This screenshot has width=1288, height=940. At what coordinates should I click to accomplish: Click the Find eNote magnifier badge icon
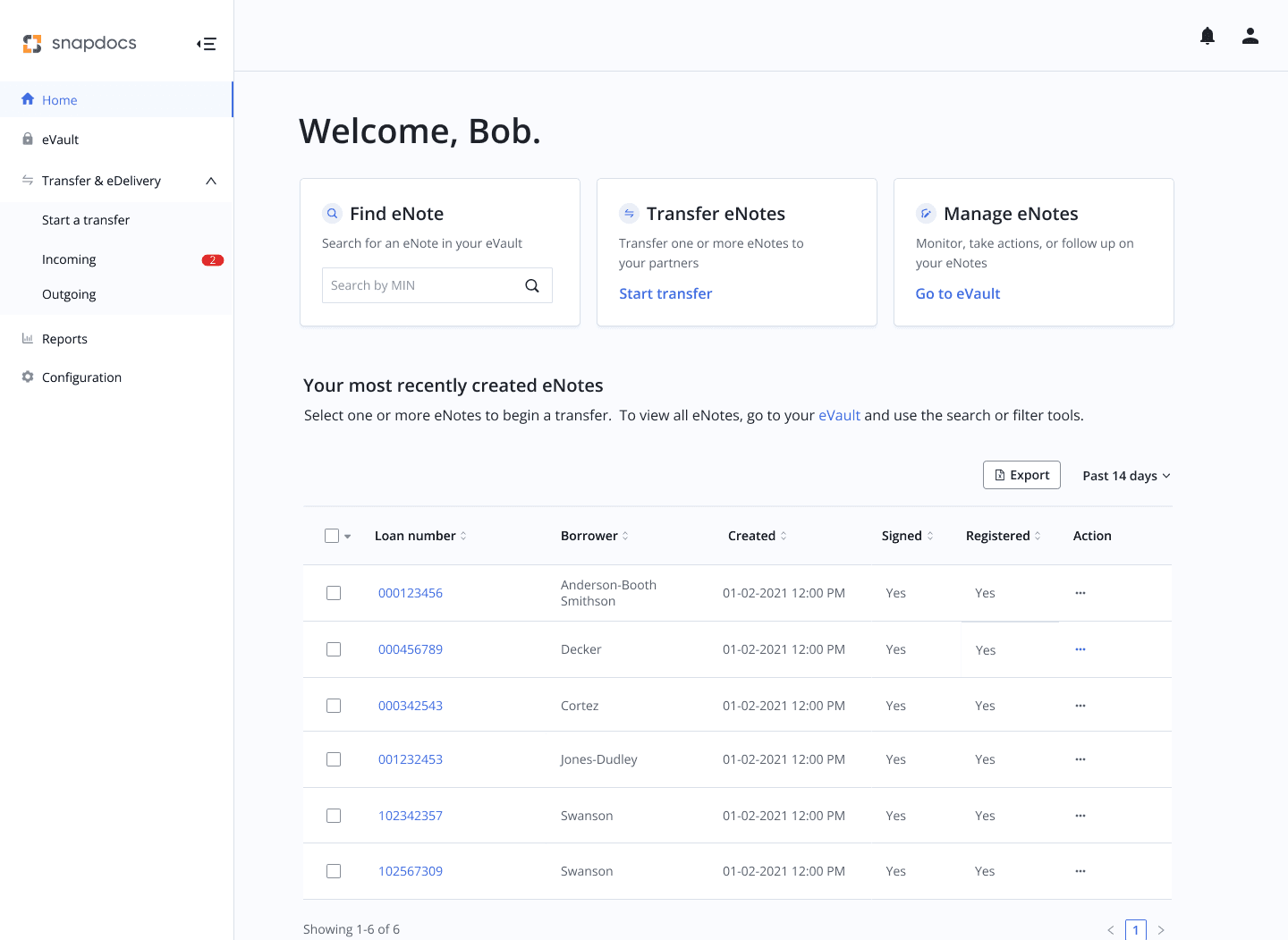(333, 213)
